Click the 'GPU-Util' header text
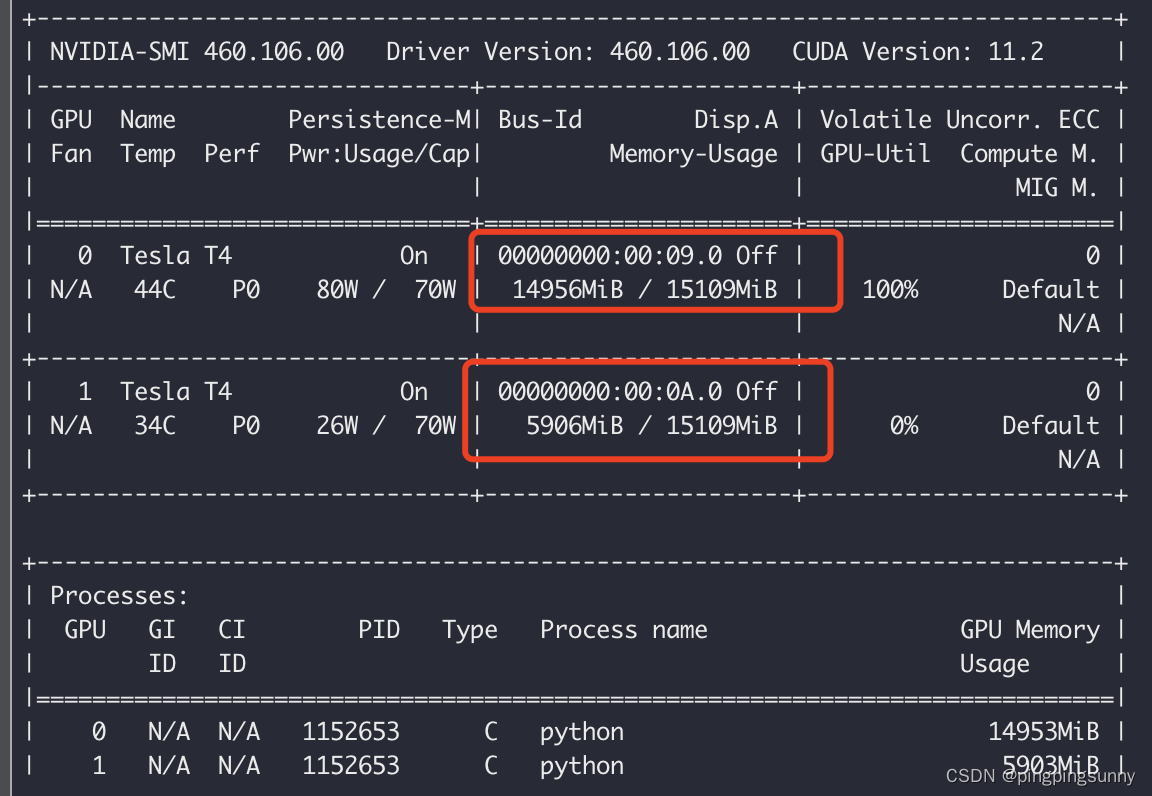 click(x=875, y=153)
